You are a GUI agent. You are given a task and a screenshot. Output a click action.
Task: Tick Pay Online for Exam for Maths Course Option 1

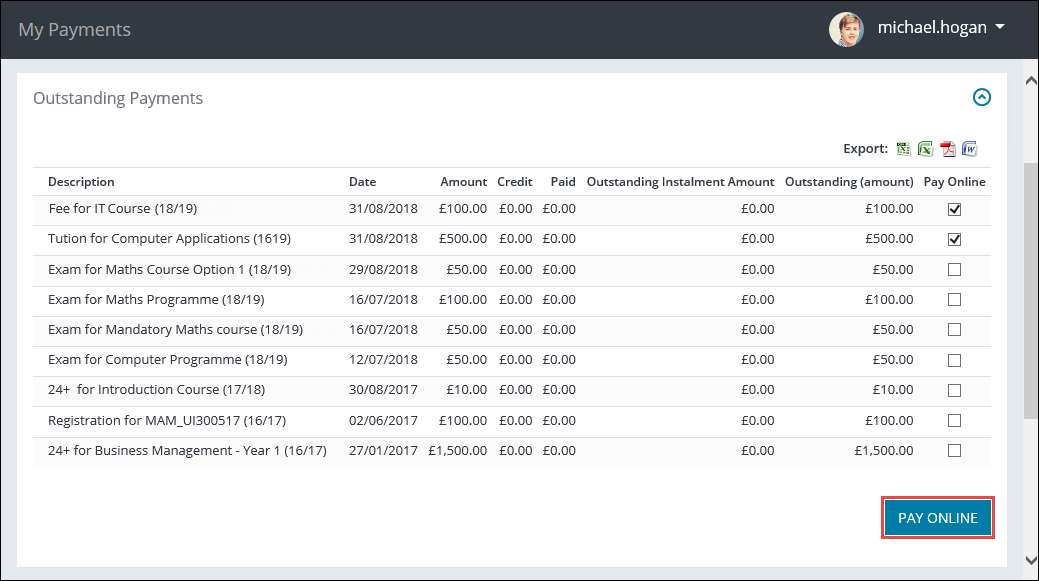pos(954,270)
